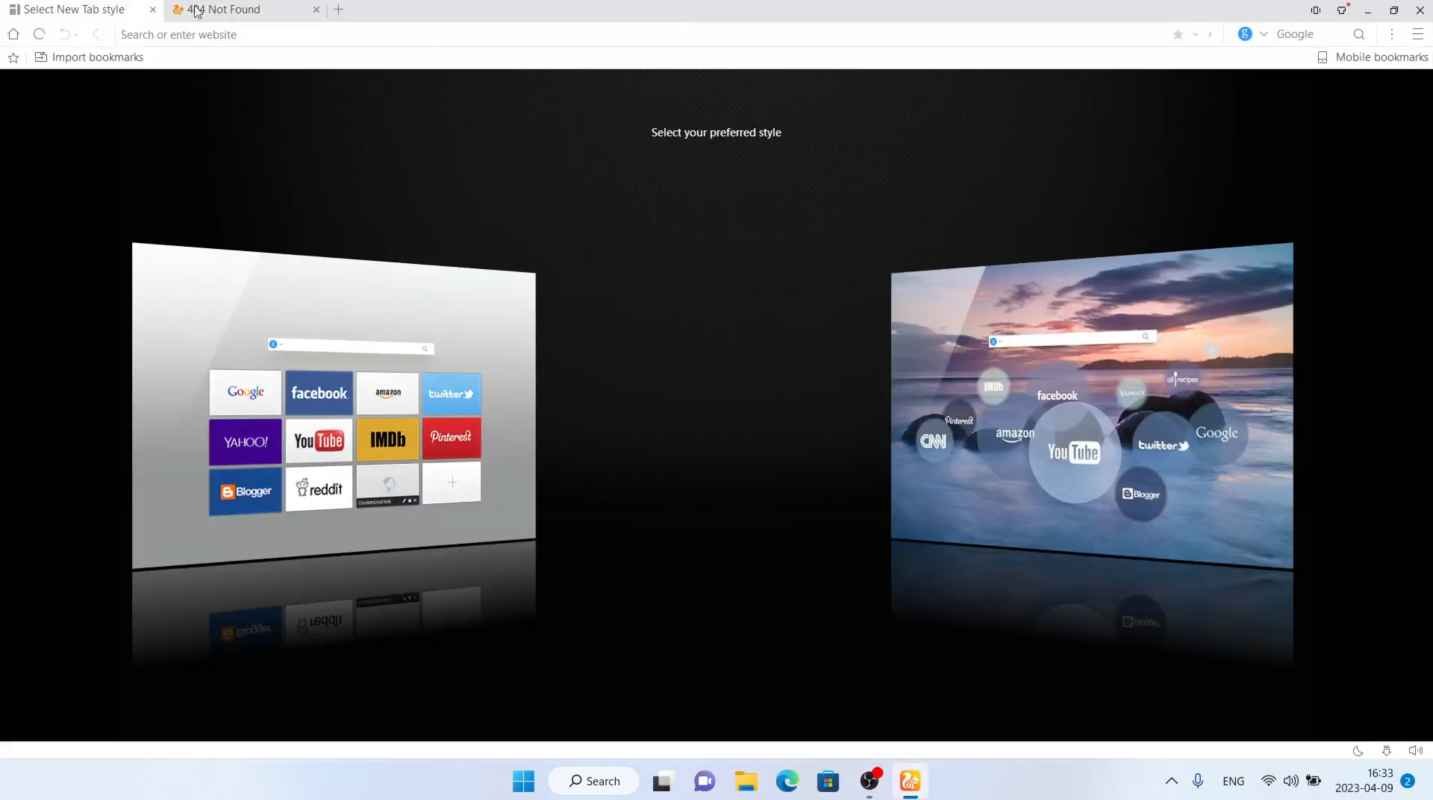Screen dimensions: 1433x800
Task: Toggle night mode moon icon
Action: (x=1358, y=750)
